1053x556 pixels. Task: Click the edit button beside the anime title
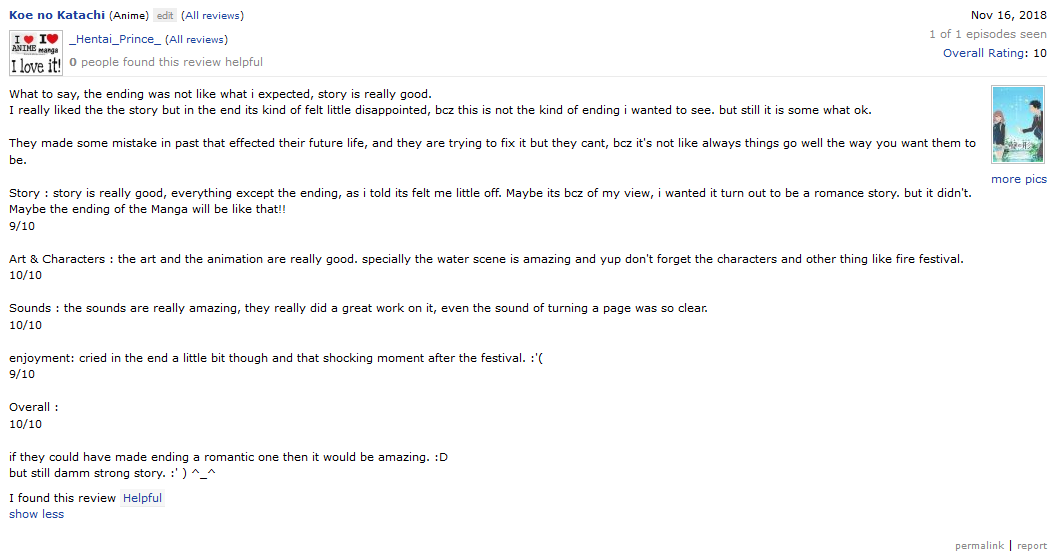click(x=164, y=15)
